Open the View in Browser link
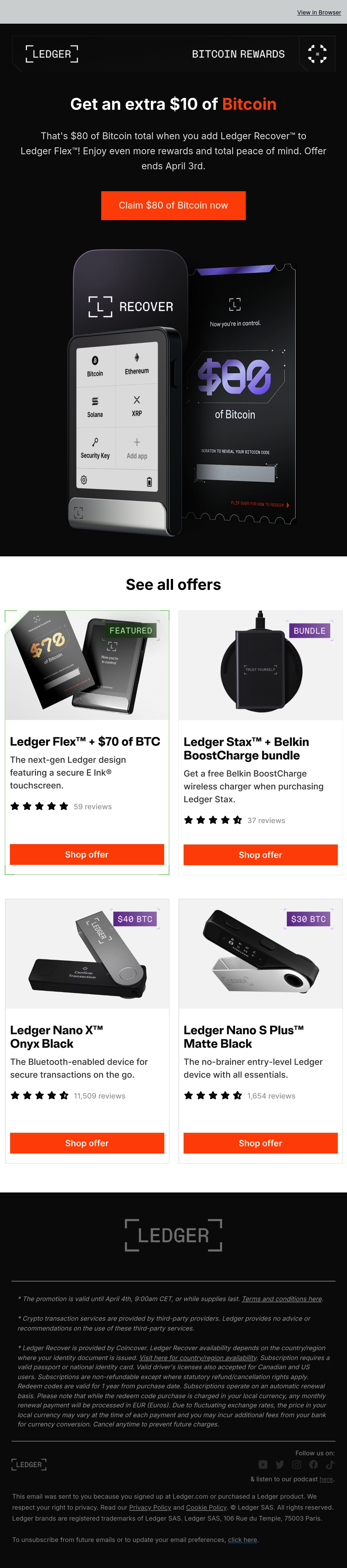Image resolution: width=347 pixels, height=1568 pixels. (319, 12)
